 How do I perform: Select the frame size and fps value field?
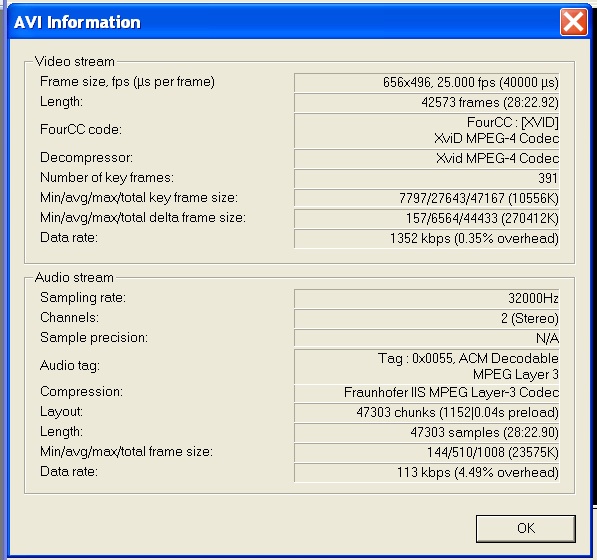click(426, 82)
